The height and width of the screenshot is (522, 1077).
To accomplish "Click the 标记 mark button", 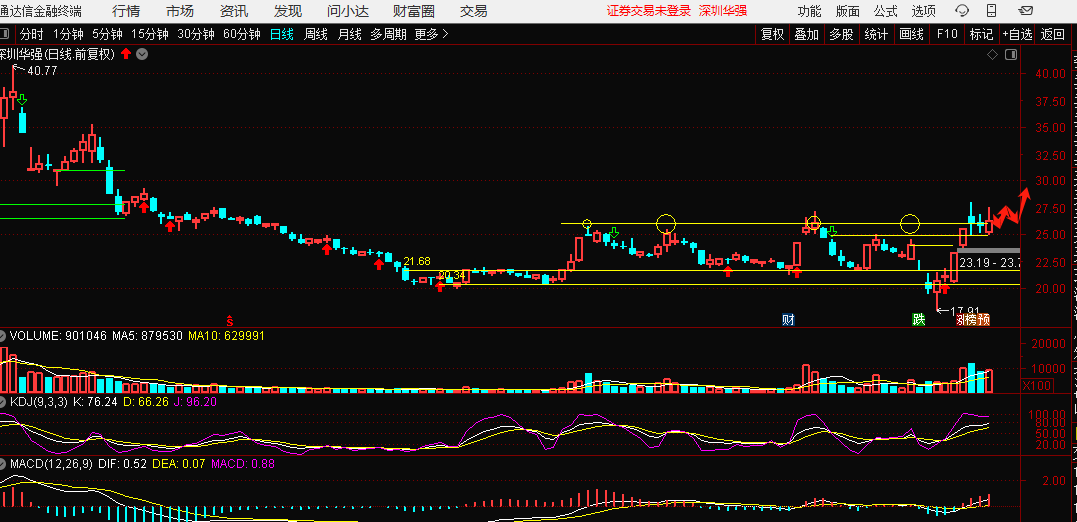I will [982, 34].
